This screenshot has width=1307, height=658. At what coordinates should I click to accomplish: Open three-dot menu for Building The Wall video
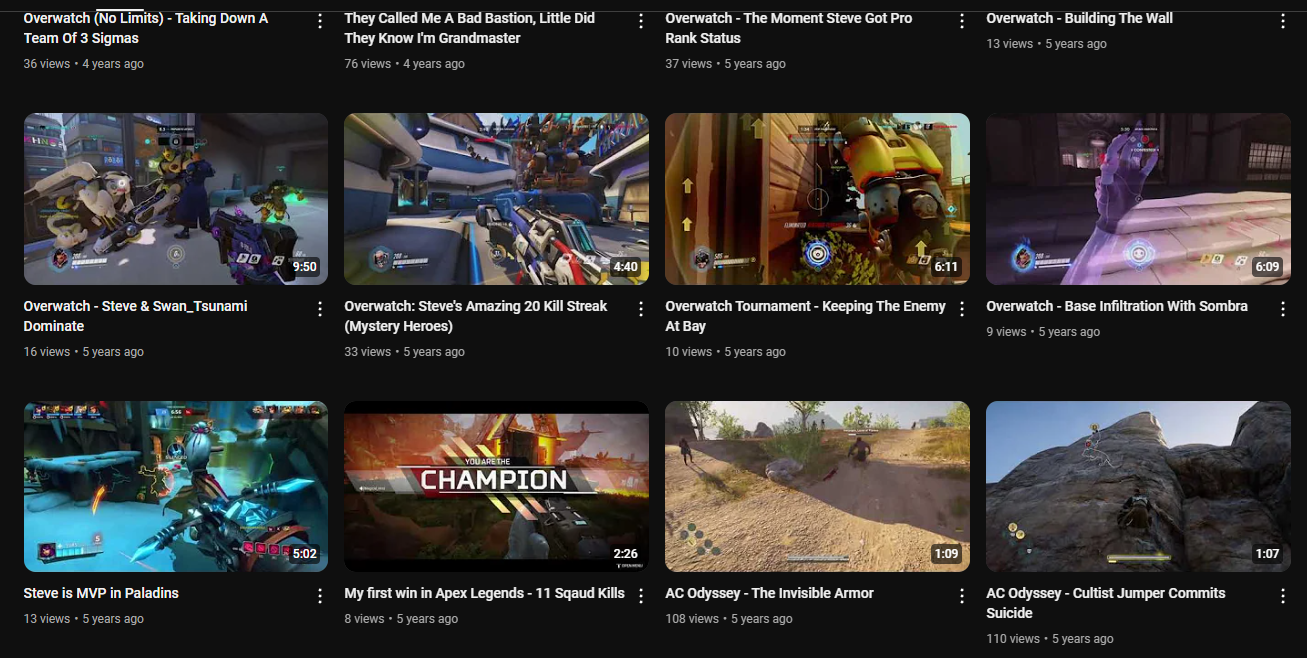1283,21
